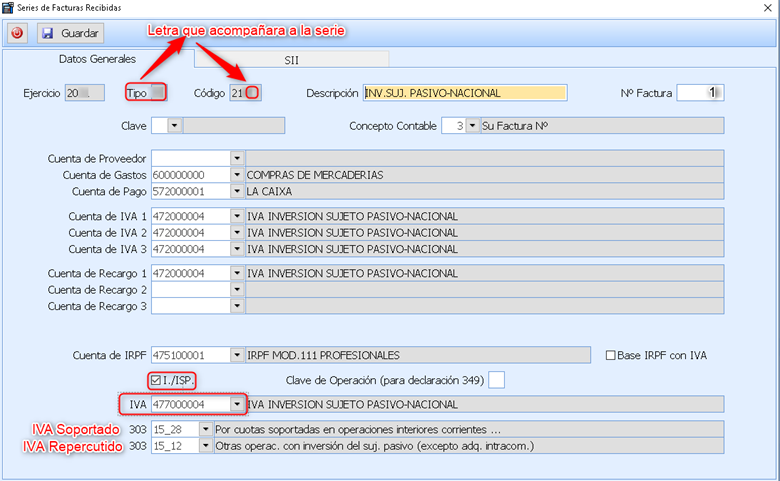Open the Cuenta de IRPF dropdown
Viewport: 780px width, 481px height.
click(x=237, y=355)
